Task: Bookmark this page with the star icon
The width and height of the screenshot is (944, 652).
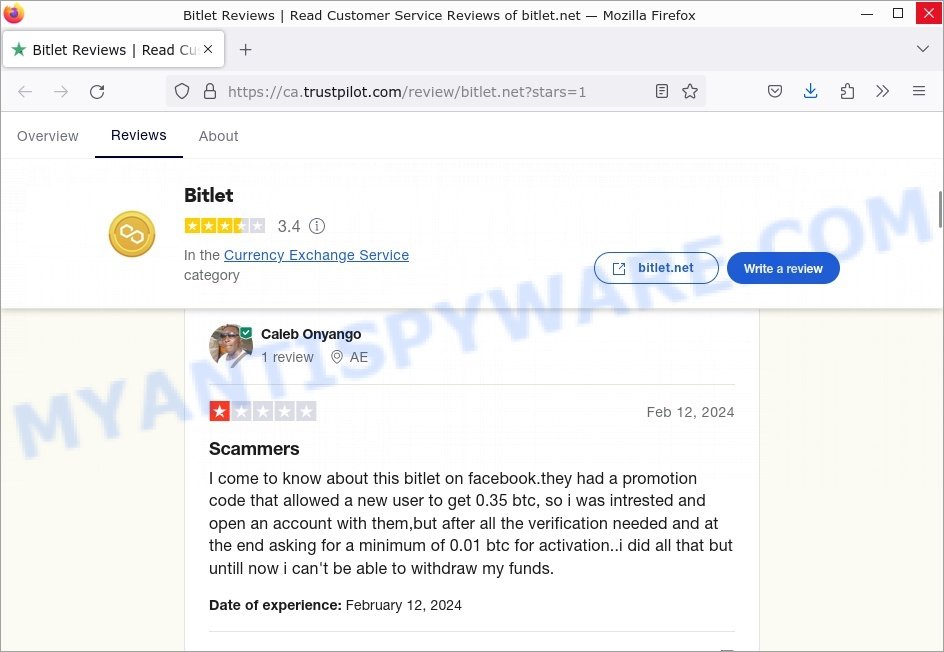Action: pos(690,92)
